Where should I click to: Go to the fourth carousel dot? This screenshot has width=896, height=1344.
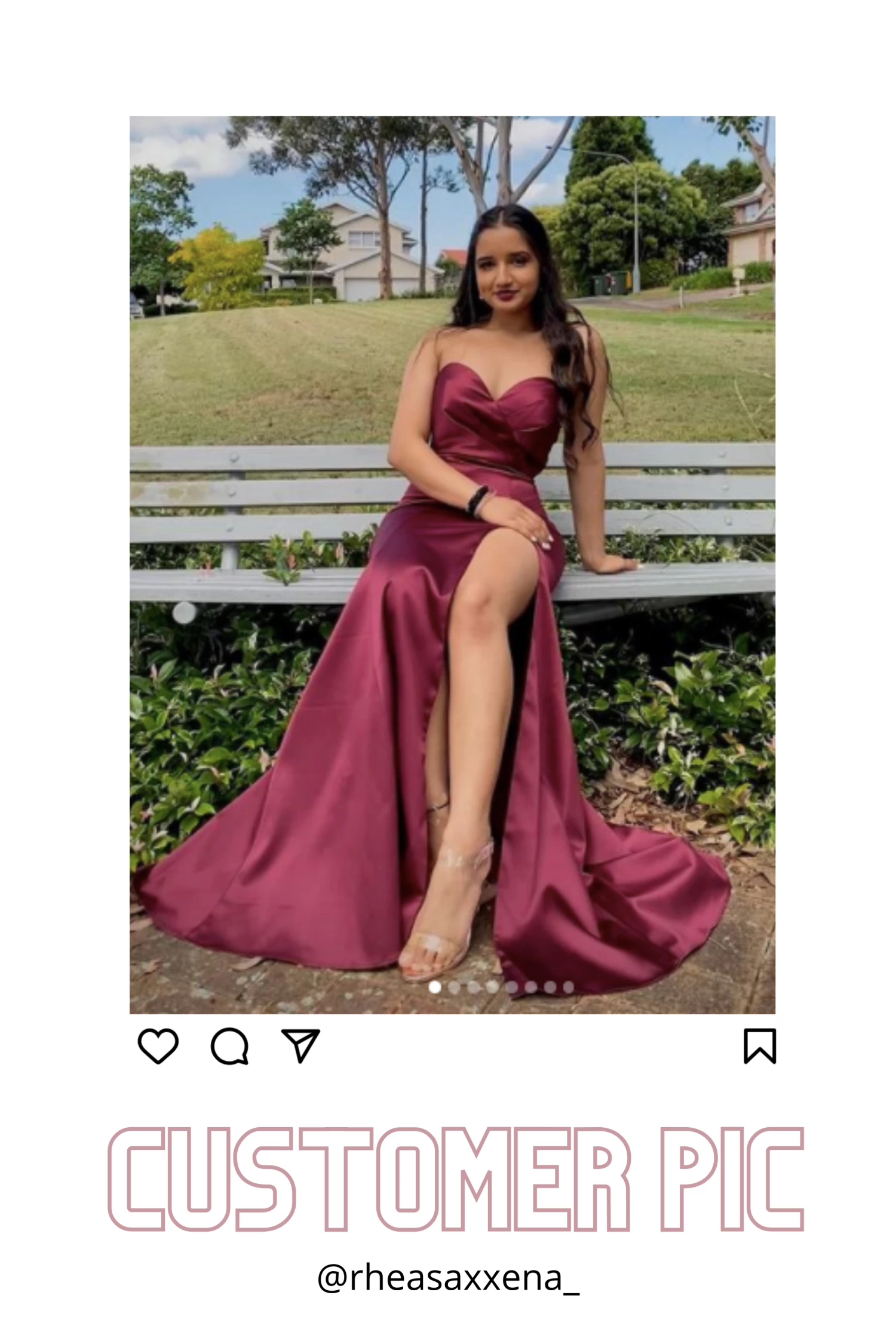492,987
